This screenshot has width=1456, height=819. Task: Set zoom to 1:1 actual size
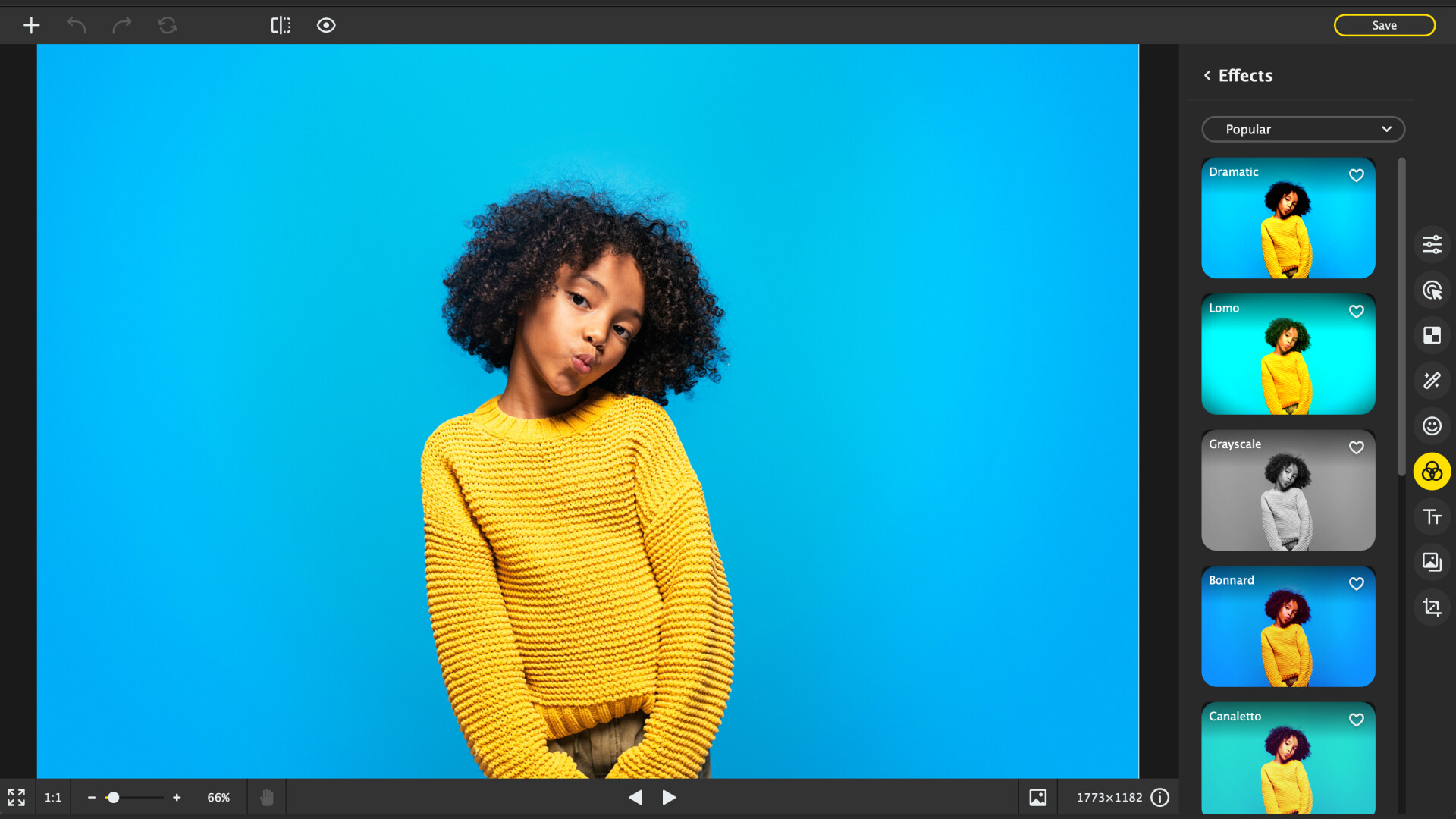(52, 797)
